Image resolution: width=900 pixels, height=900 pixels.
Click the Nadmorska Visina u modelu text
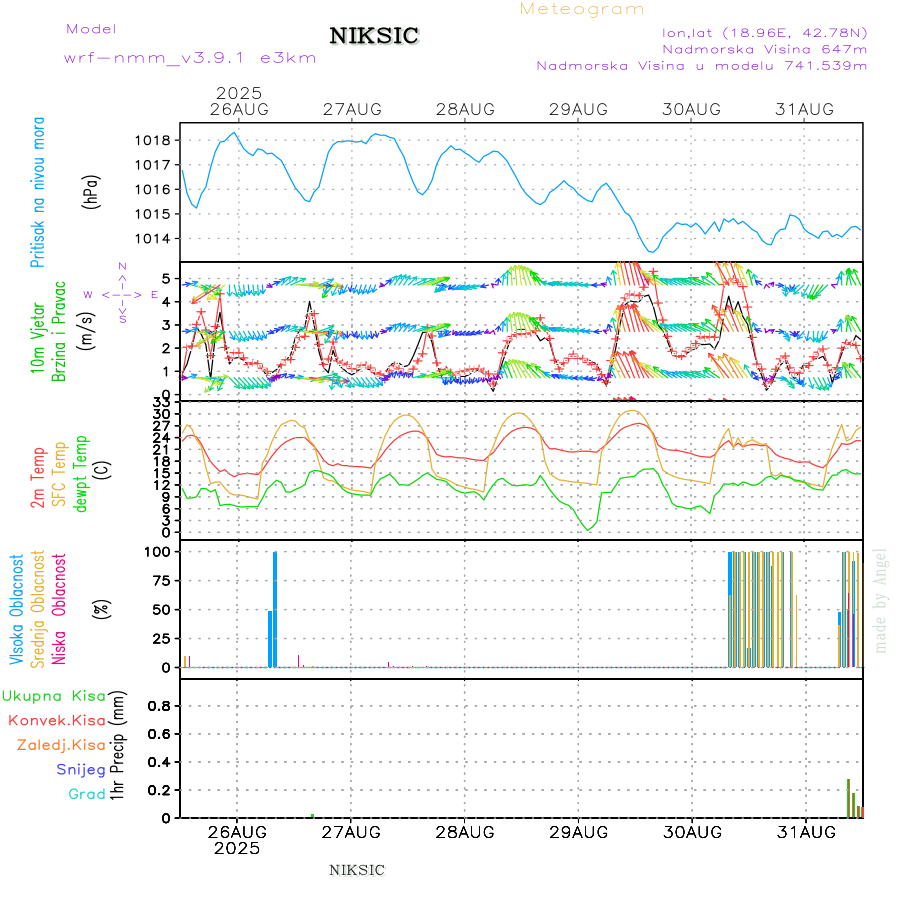tap(701, 66)
